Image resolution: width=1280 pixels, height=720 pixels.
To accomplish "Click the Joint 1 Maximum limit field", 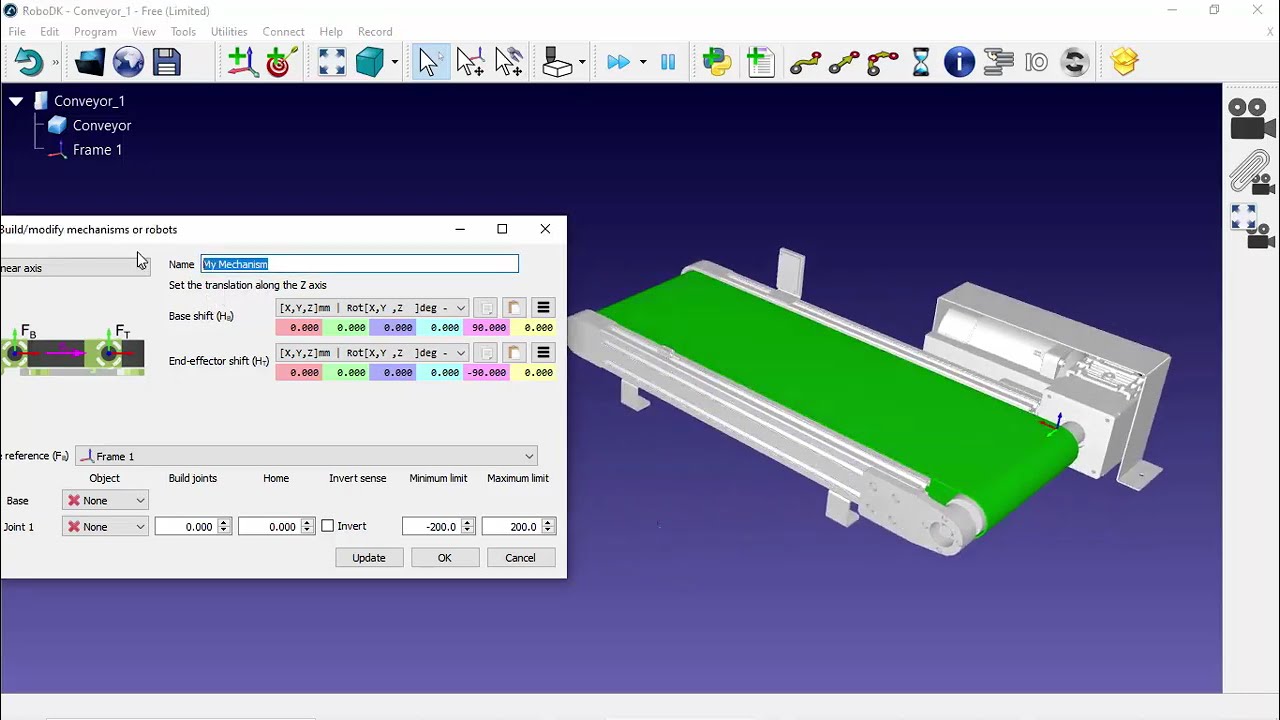I will coord(511,527).
